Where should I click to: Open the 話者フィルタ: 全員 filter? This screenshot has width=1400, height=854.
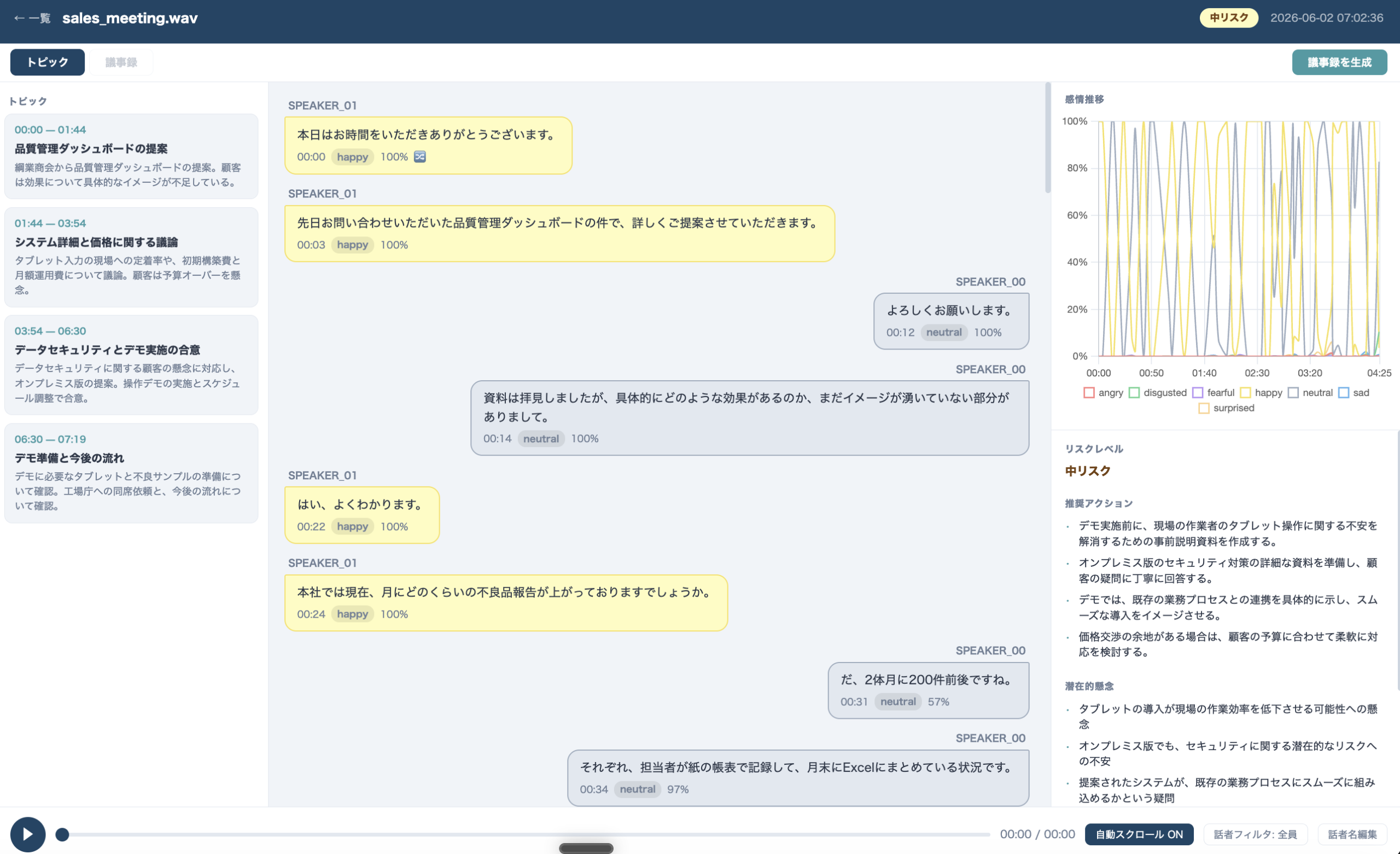1255,834
